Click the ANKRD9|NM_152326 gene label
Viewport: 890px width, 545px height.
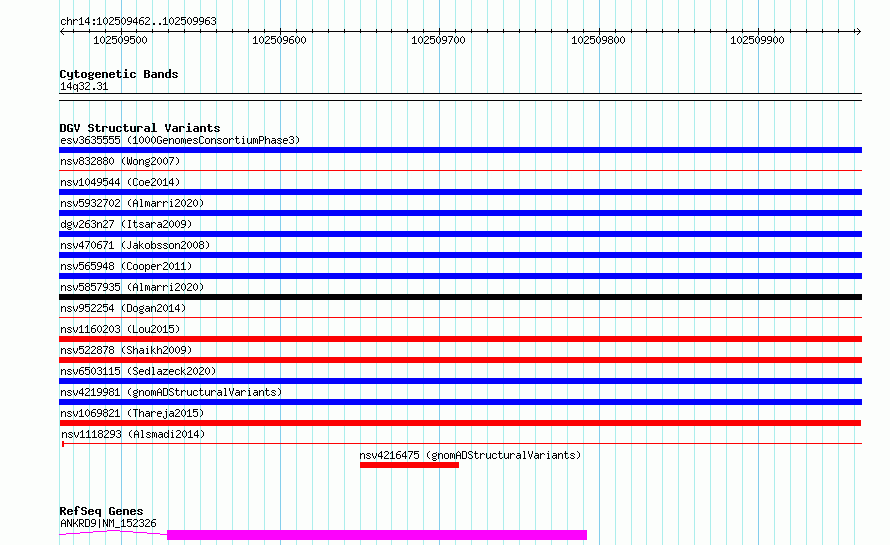[108, 523]
